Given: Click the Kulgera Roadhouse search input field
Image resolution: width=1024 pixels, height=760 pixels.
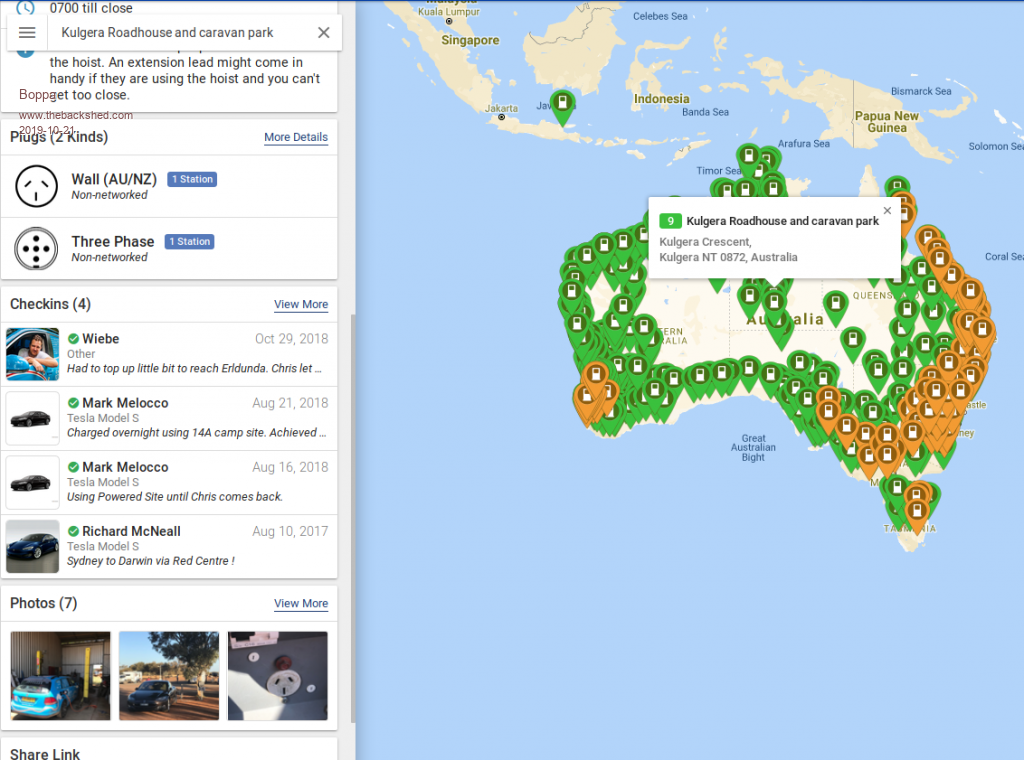Looking at the screenshot, I should click(x=170, y=33).
